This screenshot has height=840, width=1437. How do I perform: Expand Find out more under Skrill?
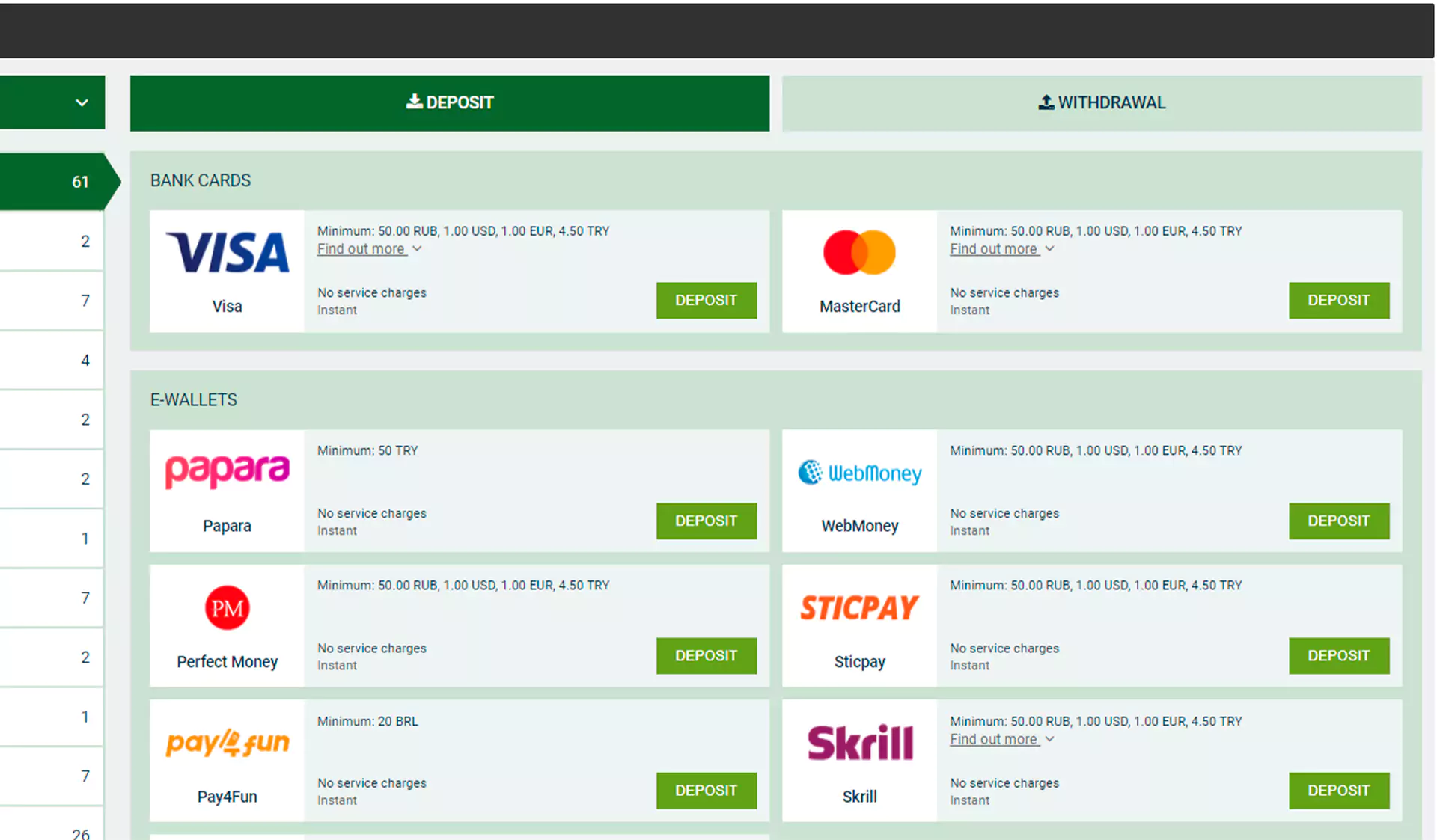click(1001, 739)
